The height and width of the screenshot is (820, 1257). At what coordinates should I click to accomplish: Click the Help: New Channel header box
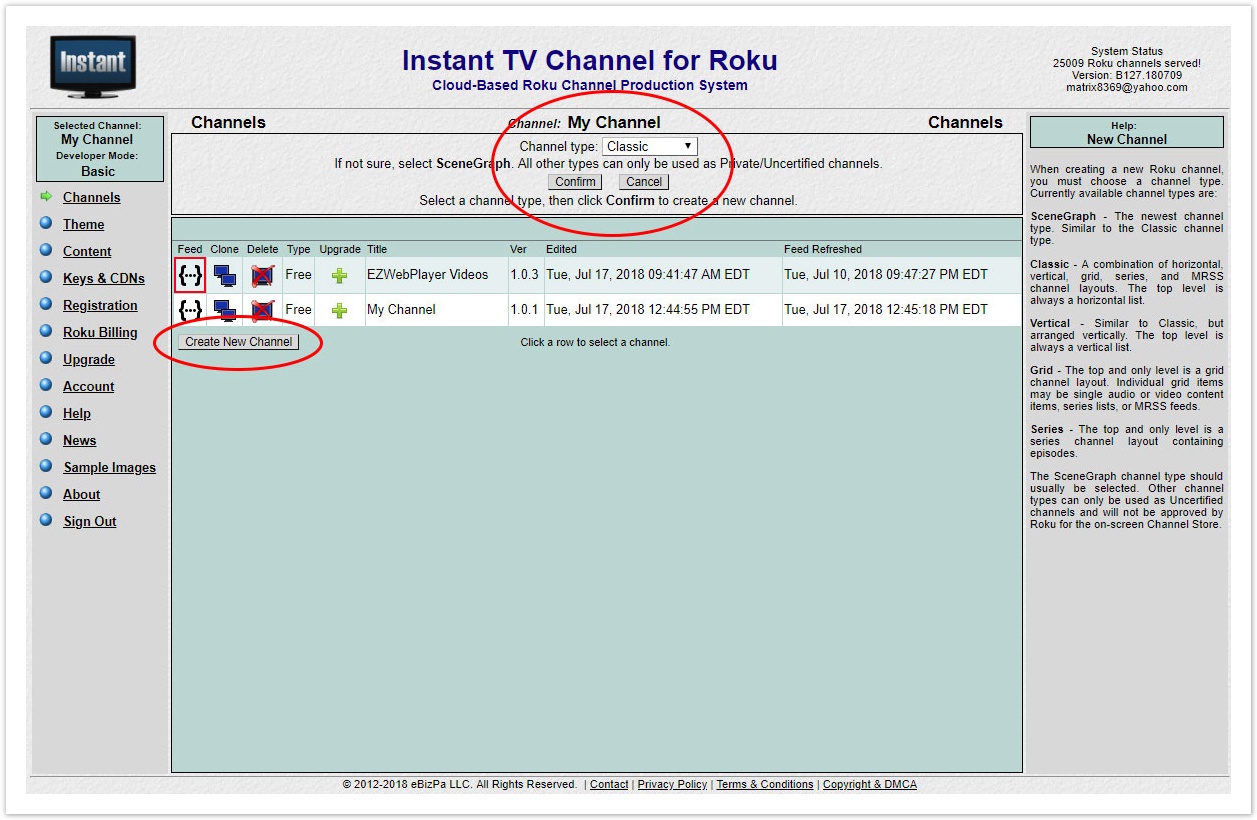(1127, 133)
